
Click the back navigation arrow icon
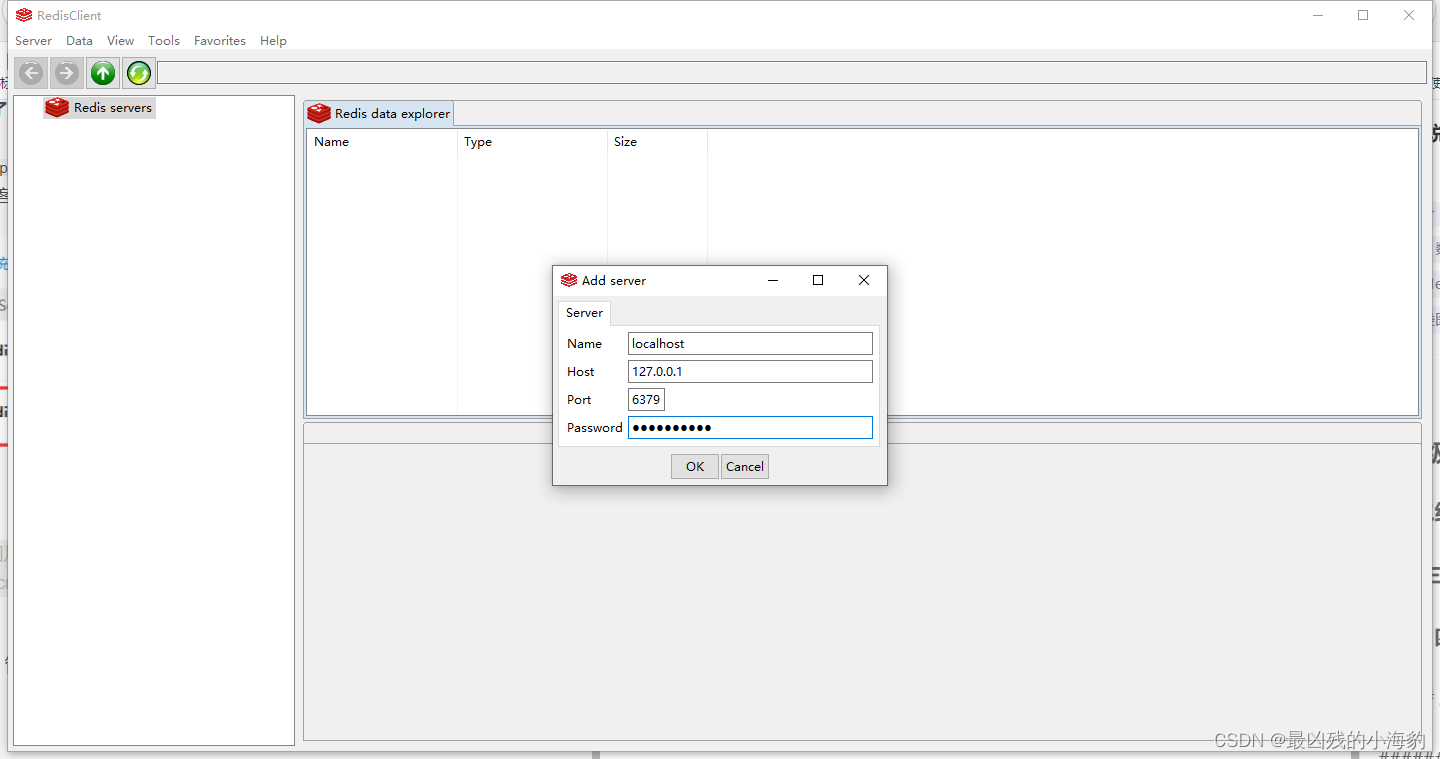coord(31,73)
